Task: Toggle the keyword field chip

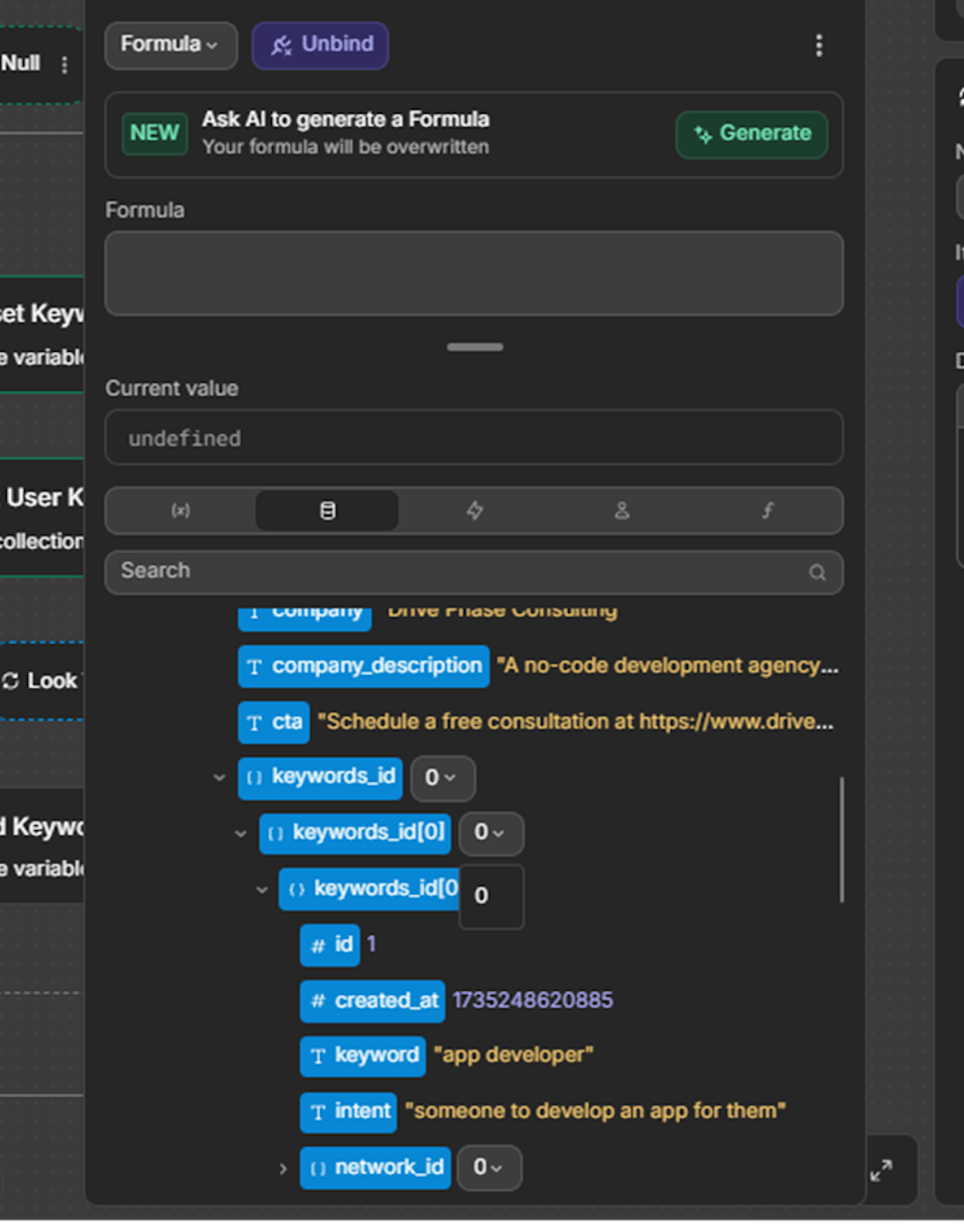Action: 362,1056
